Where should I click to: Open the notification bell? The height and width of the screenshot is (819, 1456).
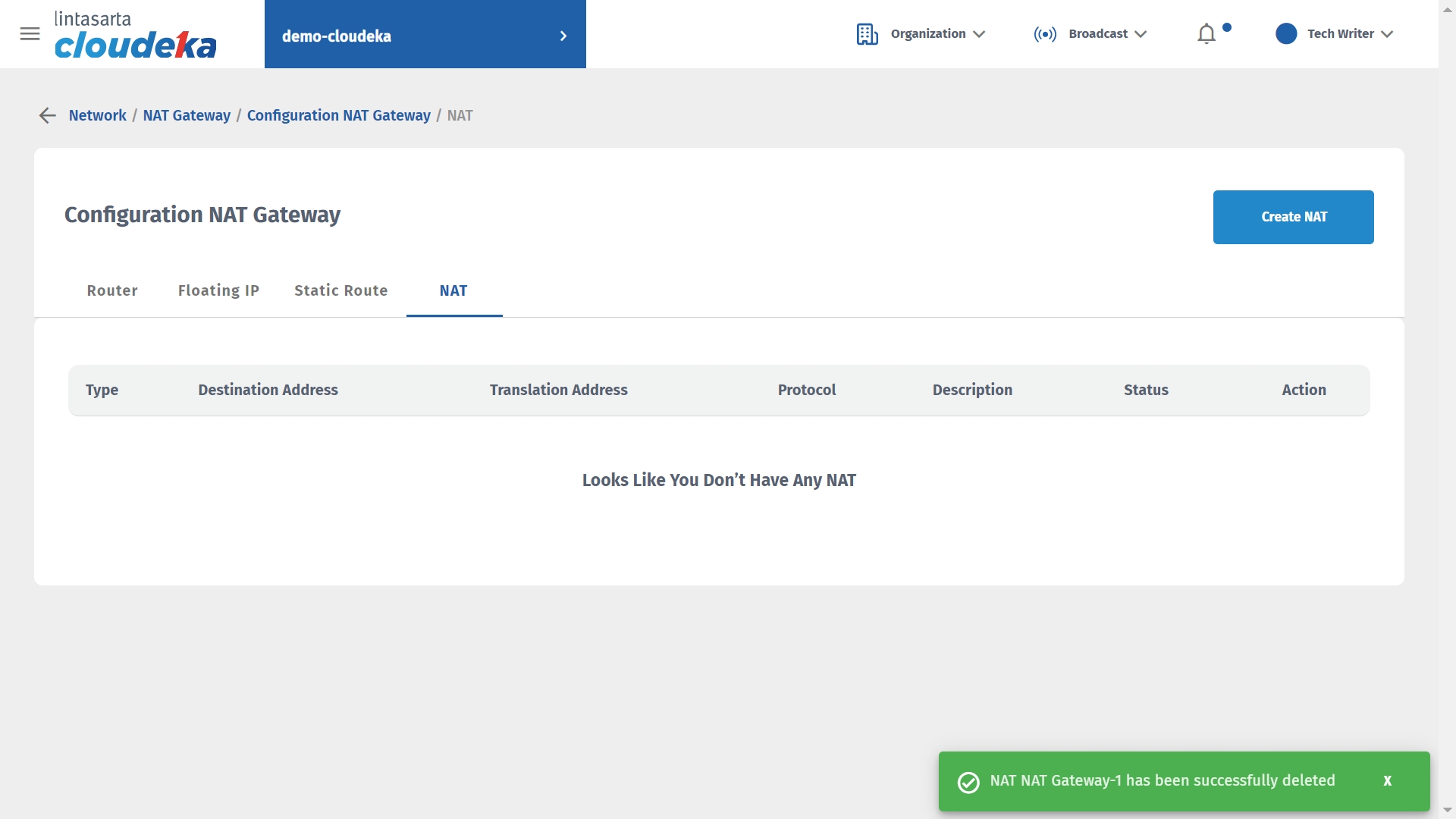(x=1206, y=34)
